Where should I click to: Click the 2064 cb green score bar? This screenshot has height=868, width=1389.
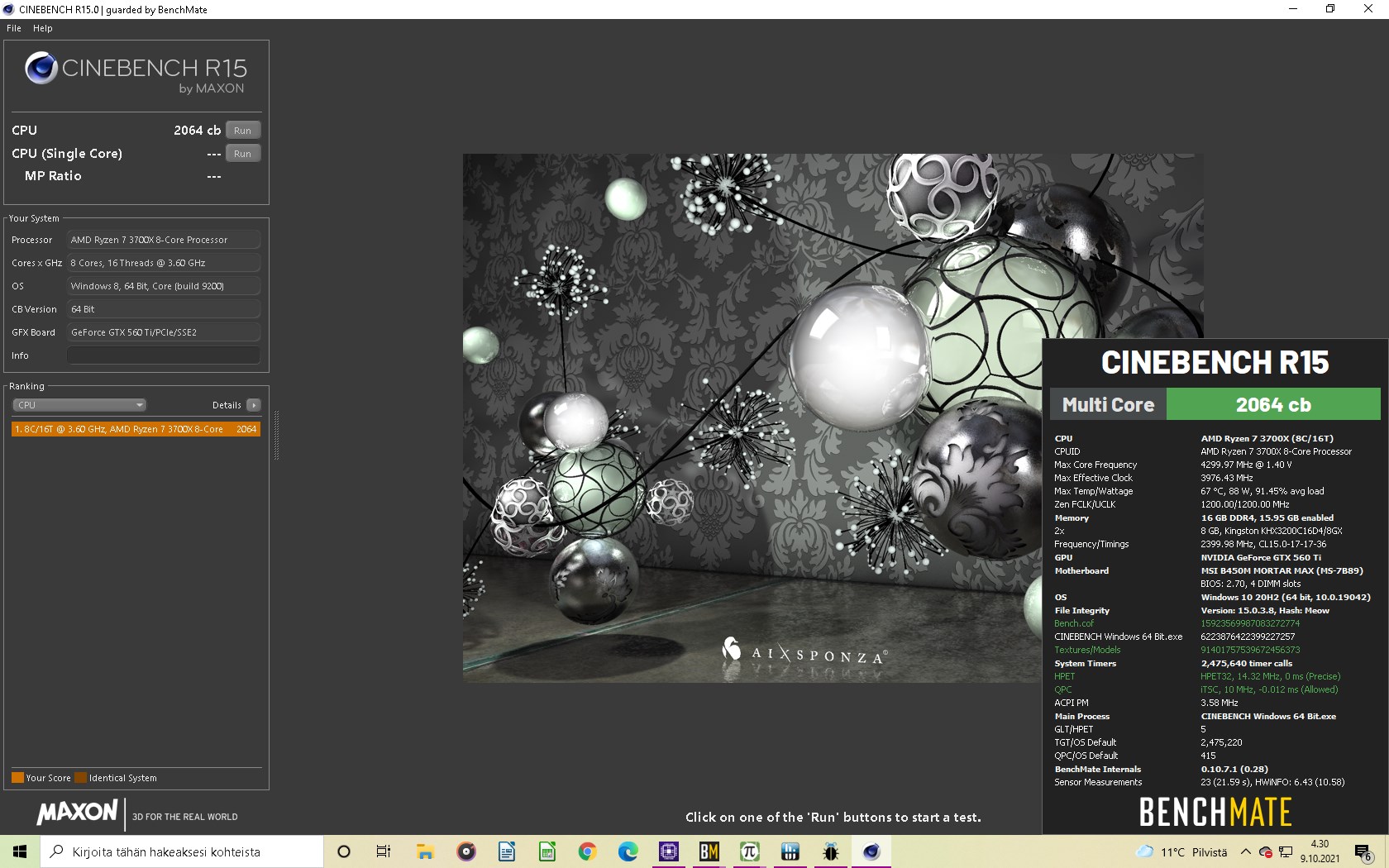tap(1273, 405)
